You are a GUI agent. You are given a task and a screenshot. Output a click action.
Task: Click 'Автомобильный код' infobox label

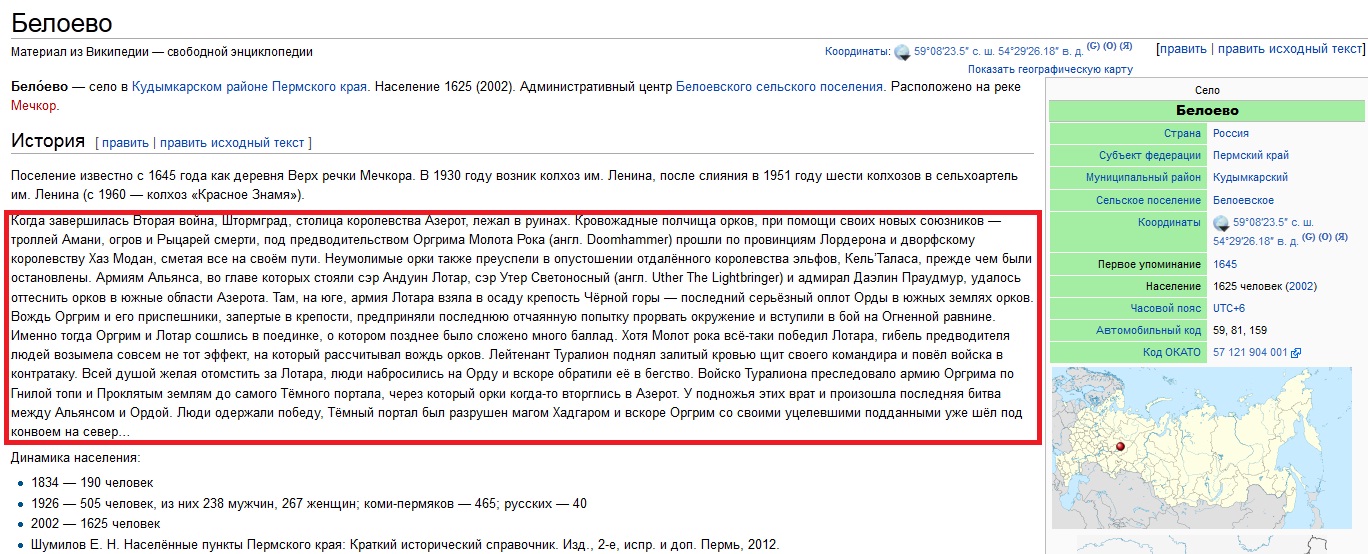pyautogui.click(x=1148, y=330)
